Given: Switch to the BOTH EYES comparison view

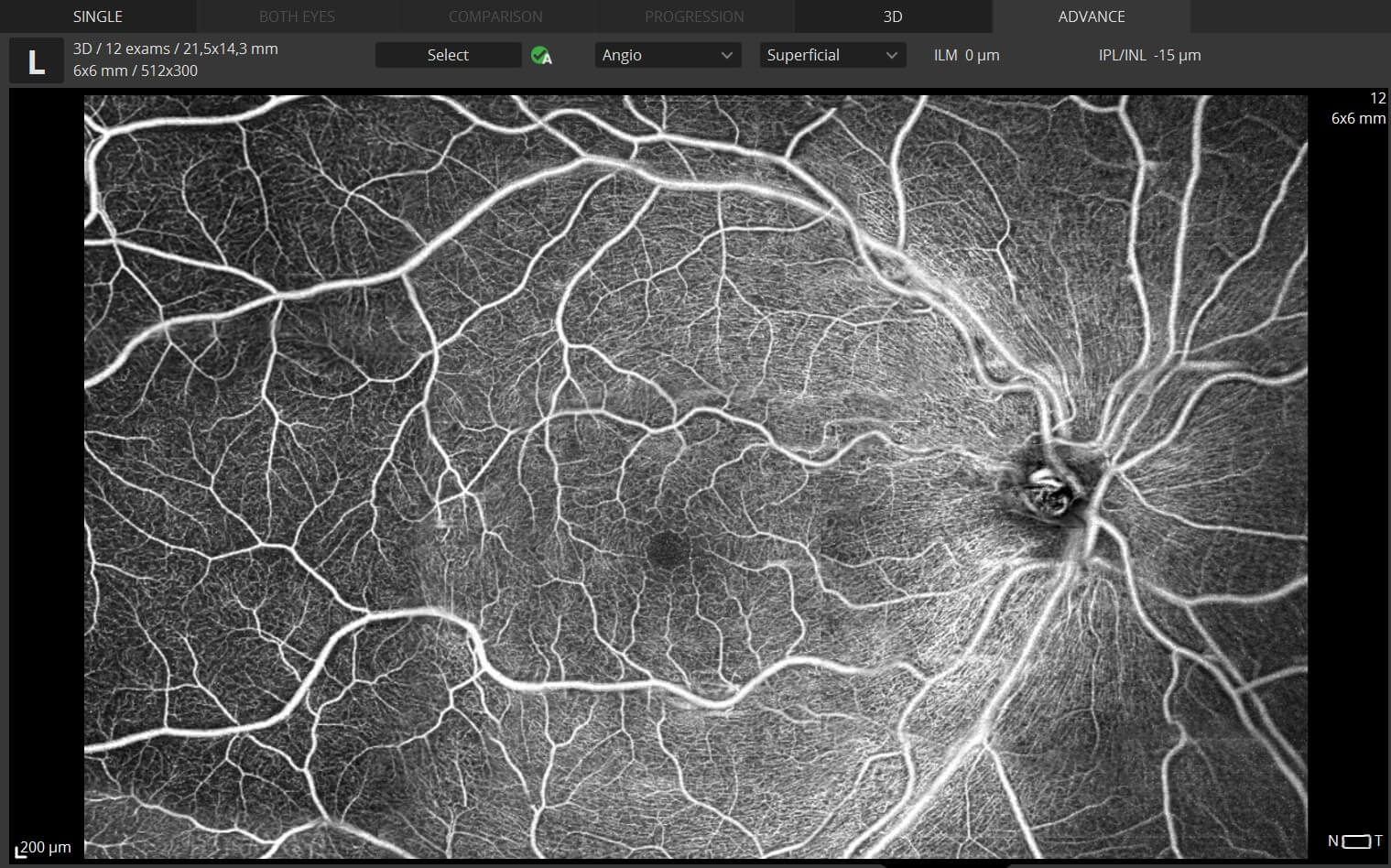Looking at the screenshot, I should 297,16.
